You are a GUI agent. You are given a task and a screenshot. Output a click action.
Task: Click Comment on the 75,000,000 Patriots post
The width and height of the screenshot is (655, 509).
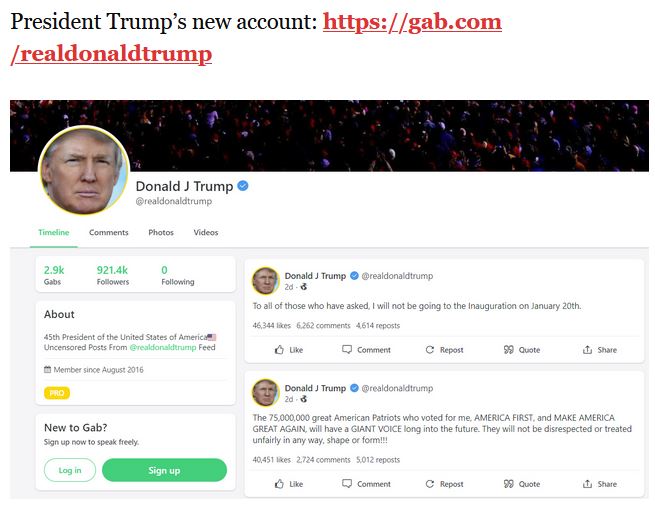coord(366,484)
